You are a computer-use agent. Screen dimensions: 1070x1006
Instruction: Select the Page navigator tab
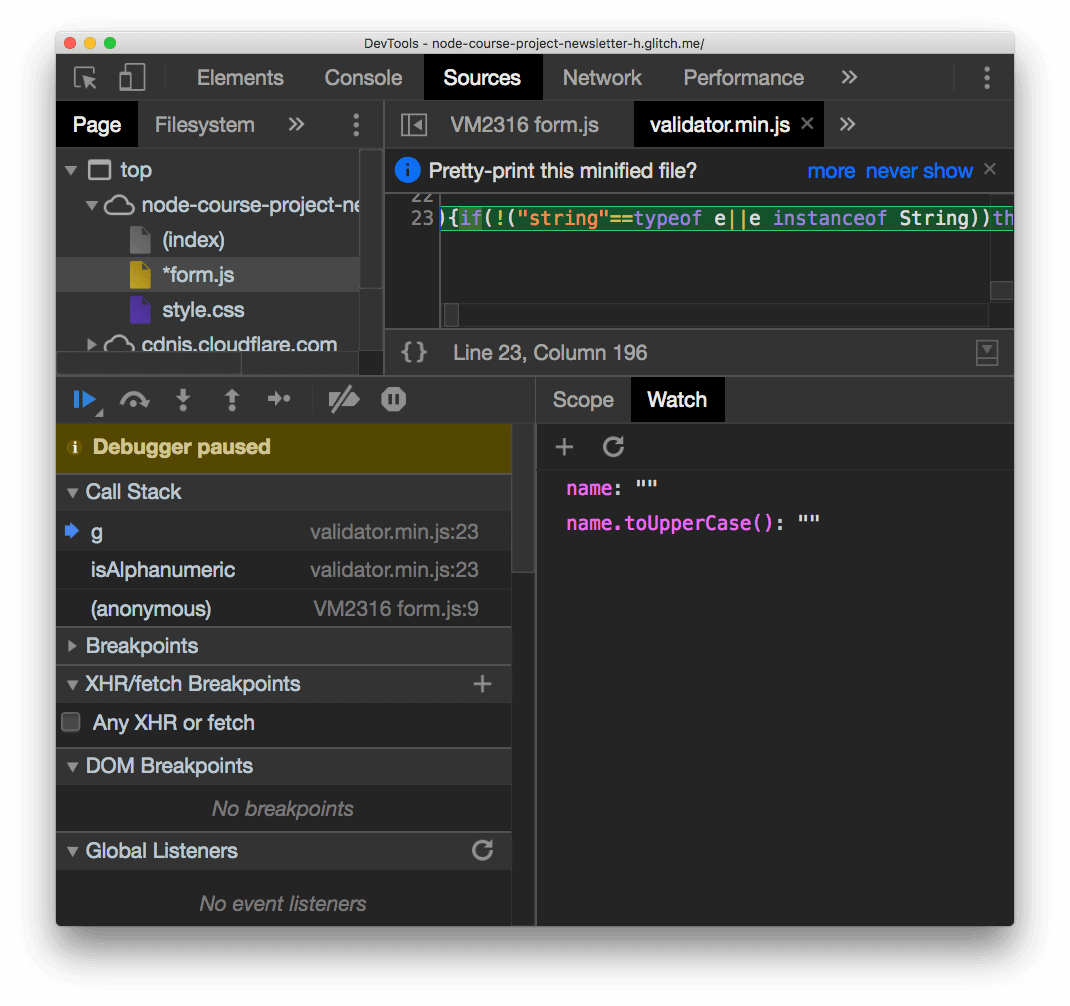pyautogui.click(x=97, y=125)
